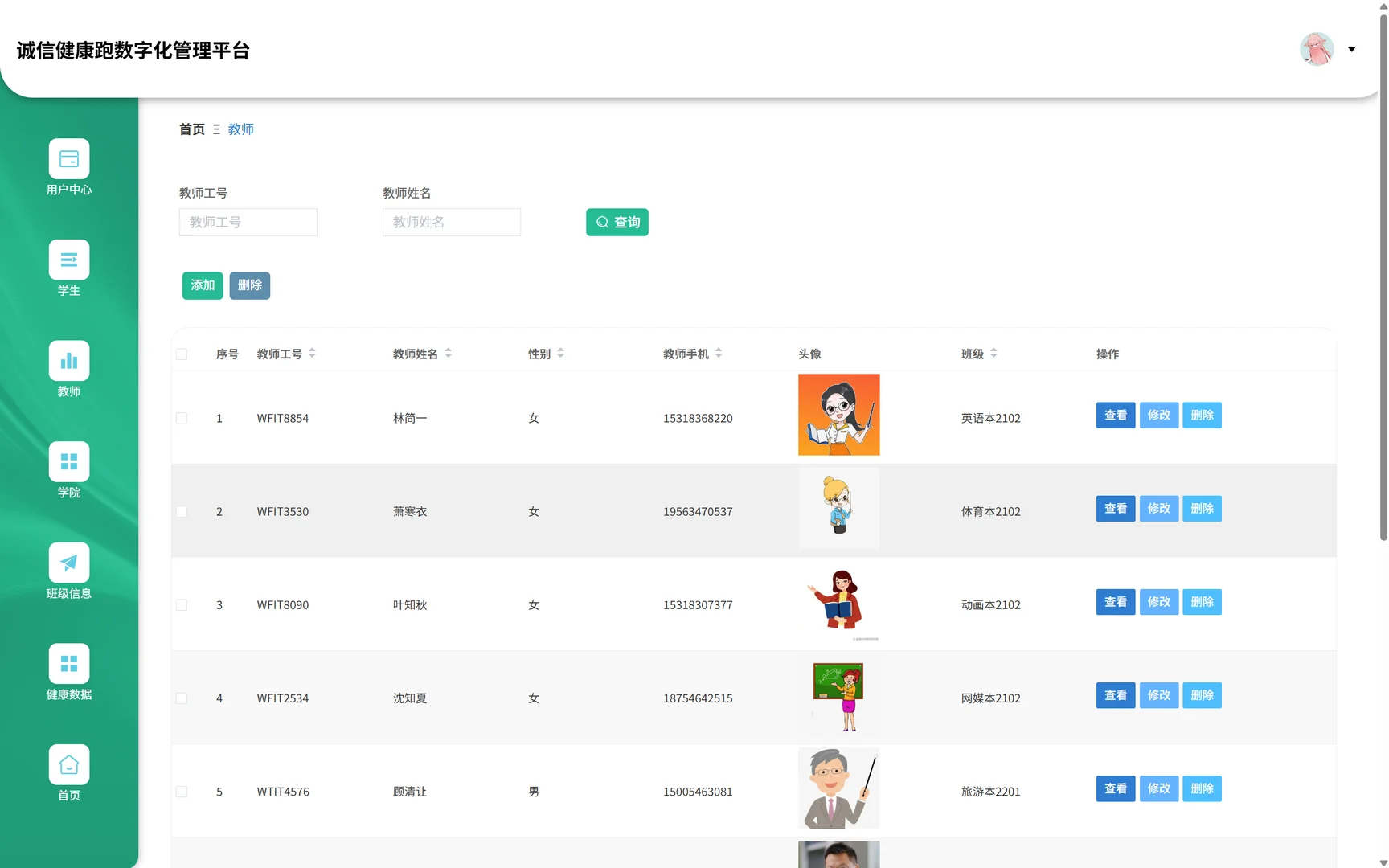View details for teacher 林简一
Image resolution: width=1389 pixels, height=868 pixels.
click(x=1116, y=416)
